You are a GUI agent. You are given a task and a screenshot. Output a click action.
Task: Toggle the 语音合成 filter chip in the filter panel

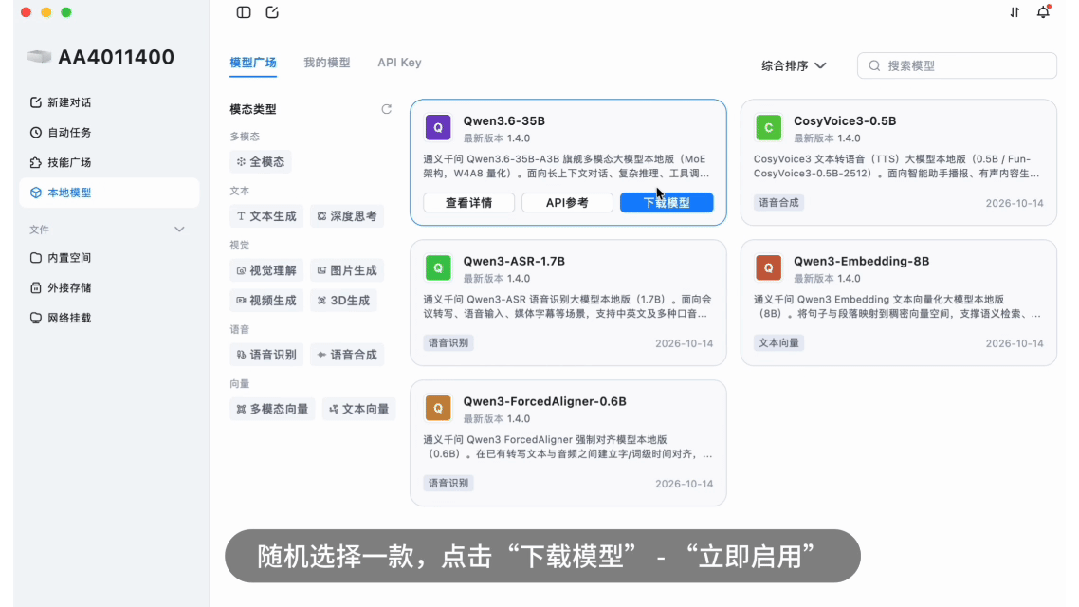coord(347,354)
